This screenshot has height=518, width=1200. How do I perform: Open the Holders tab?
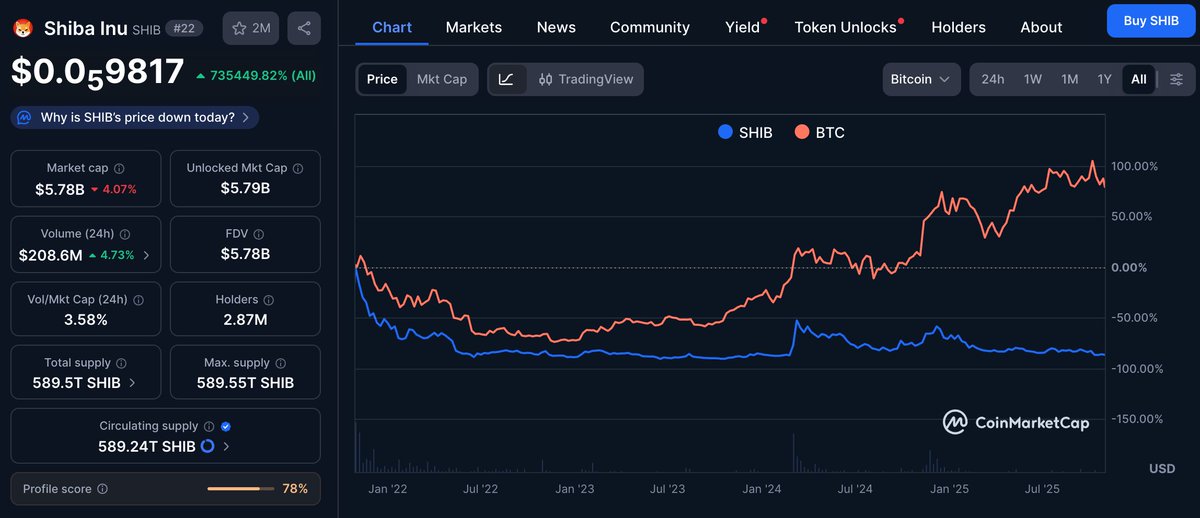958,27
